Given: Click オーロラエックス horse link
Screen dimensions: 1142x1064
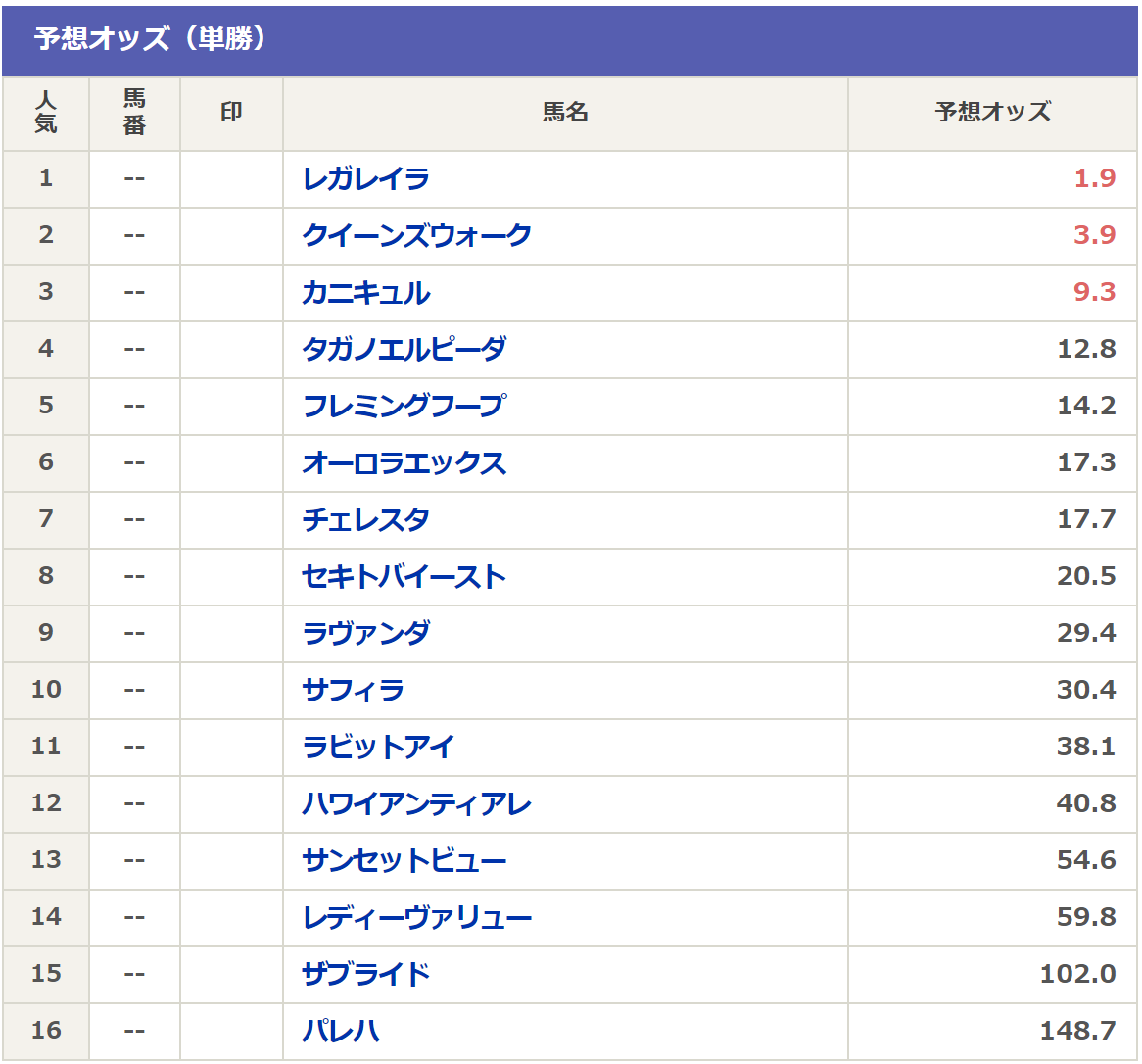Looking at the screenshot, I should [x=404, y=463].
